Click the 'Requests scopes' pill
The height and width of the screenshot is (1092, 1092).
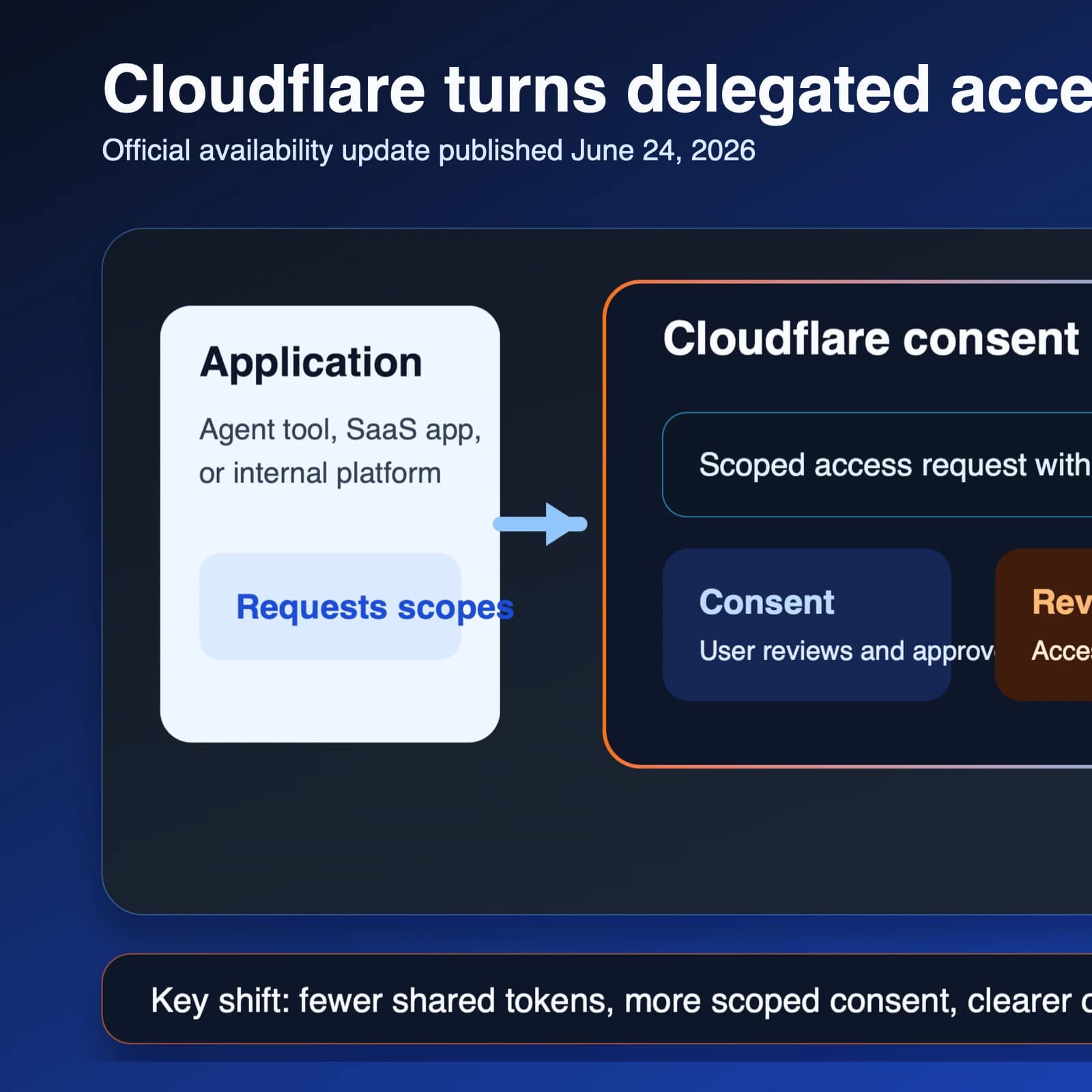tap(330, 606)
